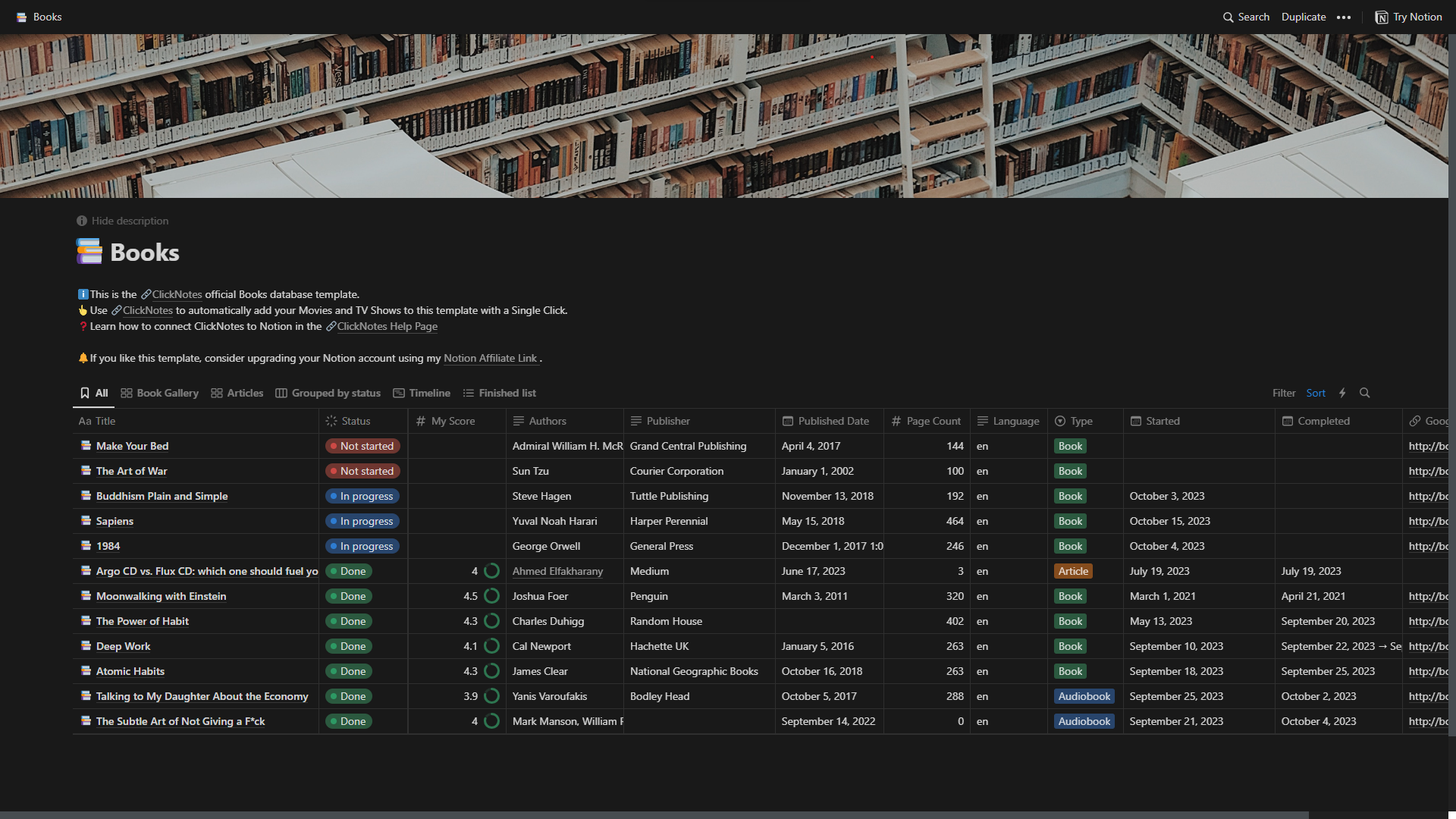Viewport: 1456px width, 819px height.
Task: Click the Filter button
Action: 1284,393
